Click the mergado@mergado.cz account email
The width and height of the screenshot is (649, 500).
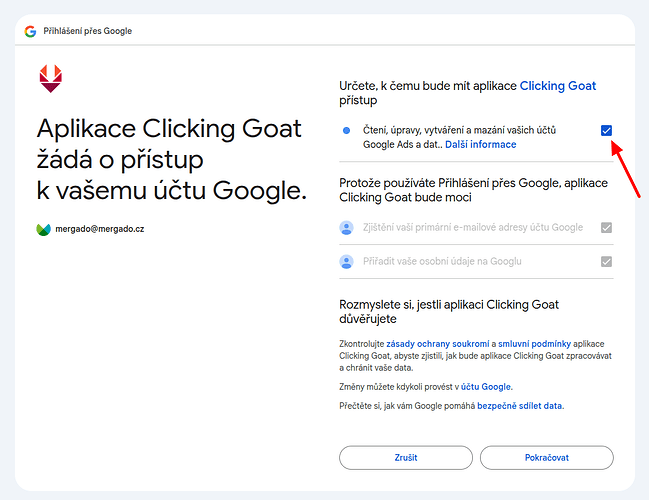pyautogui.click(x=100, y=229)
